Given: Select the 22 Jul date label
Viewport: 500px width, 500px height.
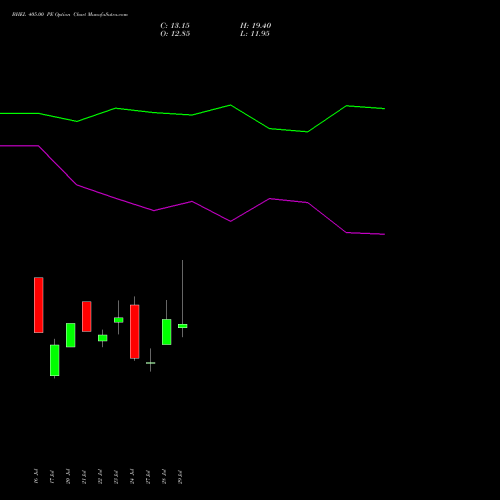Looking at the screenshot, I should point(100,476).
